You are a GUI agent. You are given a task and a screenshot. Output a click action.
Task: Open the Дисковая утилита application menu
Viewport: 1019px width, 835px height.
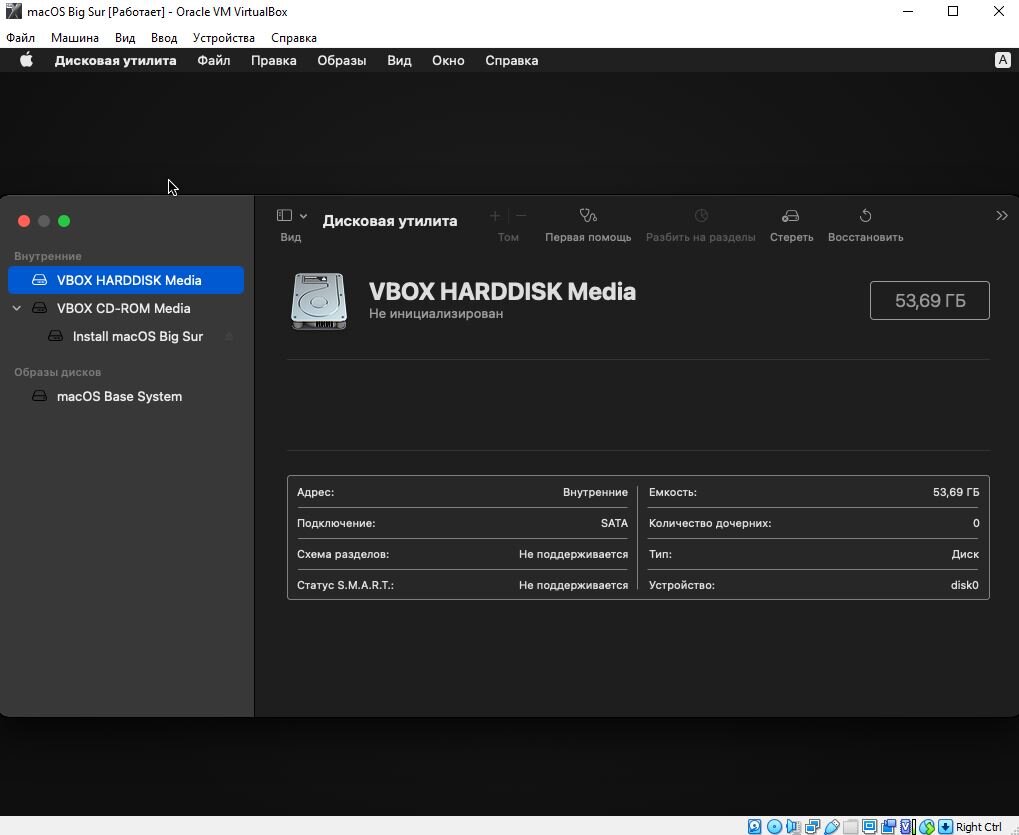(x=116, y=60)
